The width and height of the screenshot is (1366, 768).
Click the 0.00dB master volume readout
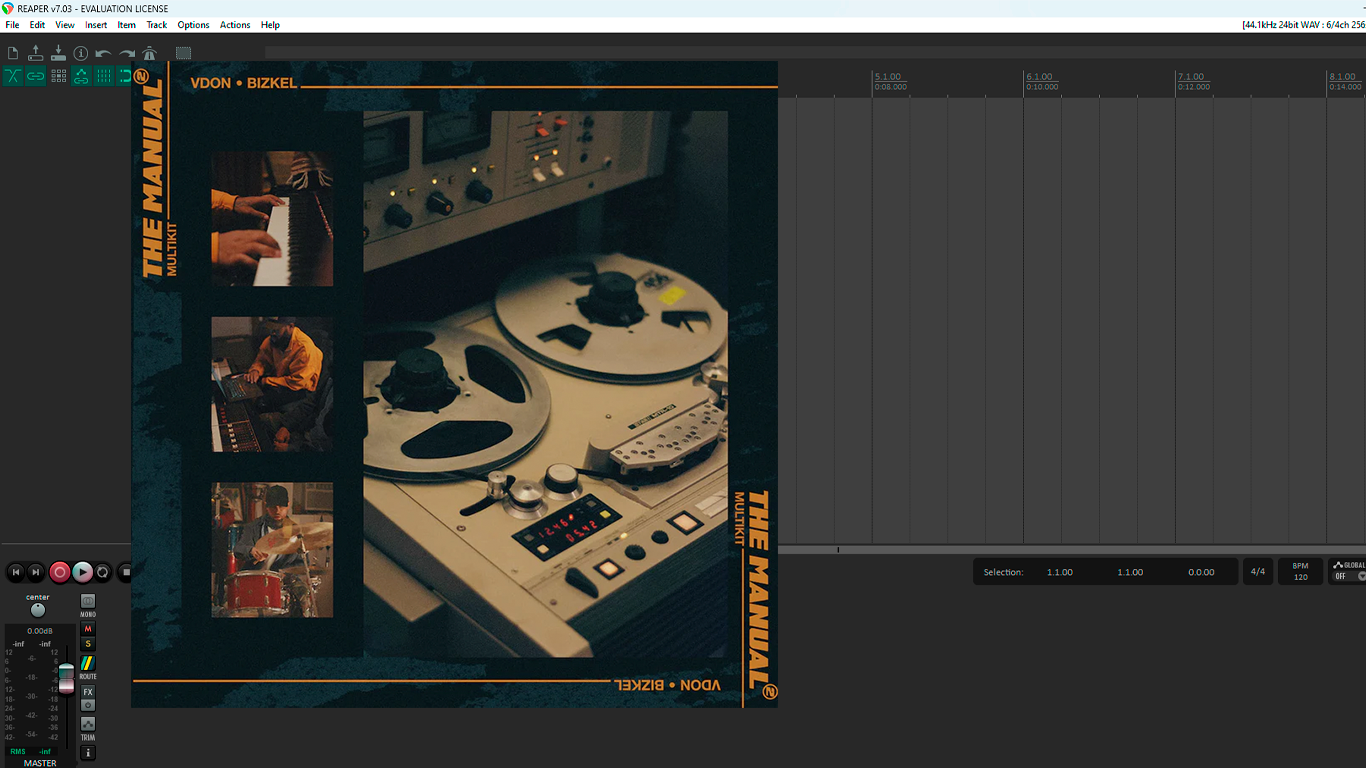click(40, 631)
